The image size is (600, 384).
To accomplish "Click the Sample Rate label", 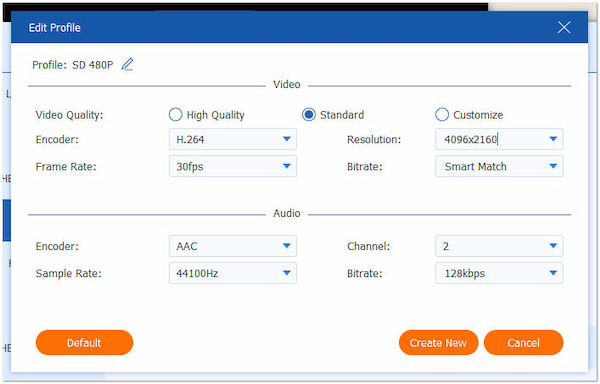I will pyautogui.click(x=68, y=273).
